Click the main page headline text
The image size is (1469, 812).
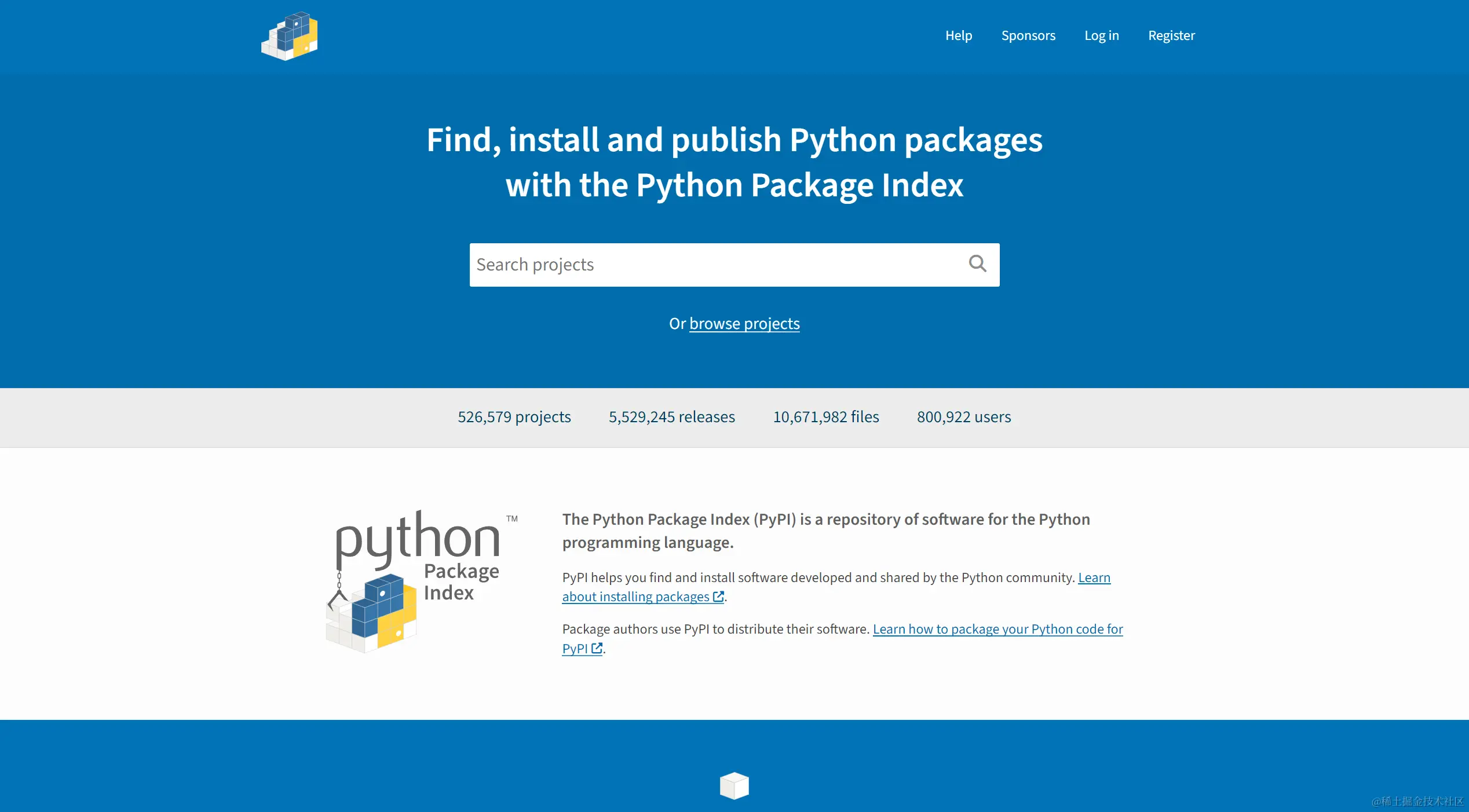734,162
